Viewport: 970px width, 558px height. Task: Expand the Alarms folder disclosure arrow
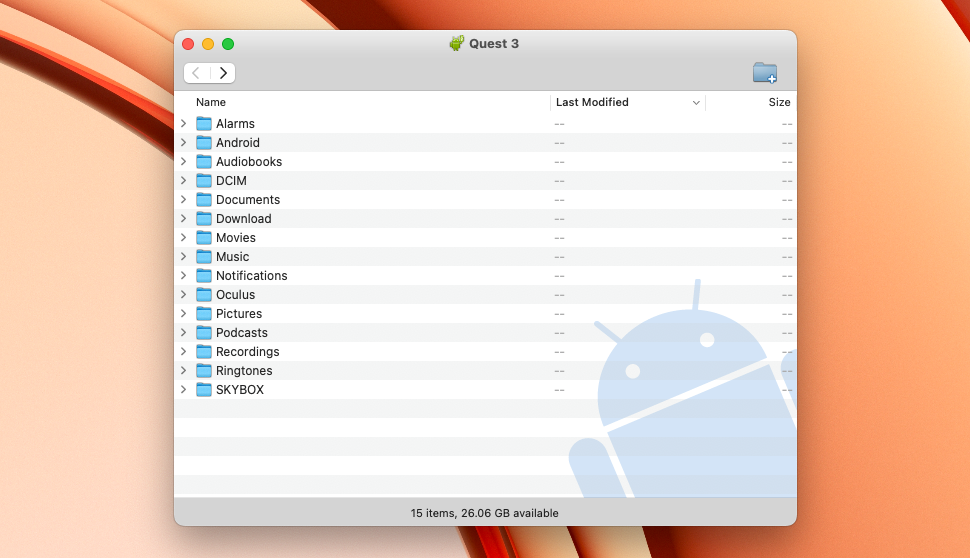point(183,124)
